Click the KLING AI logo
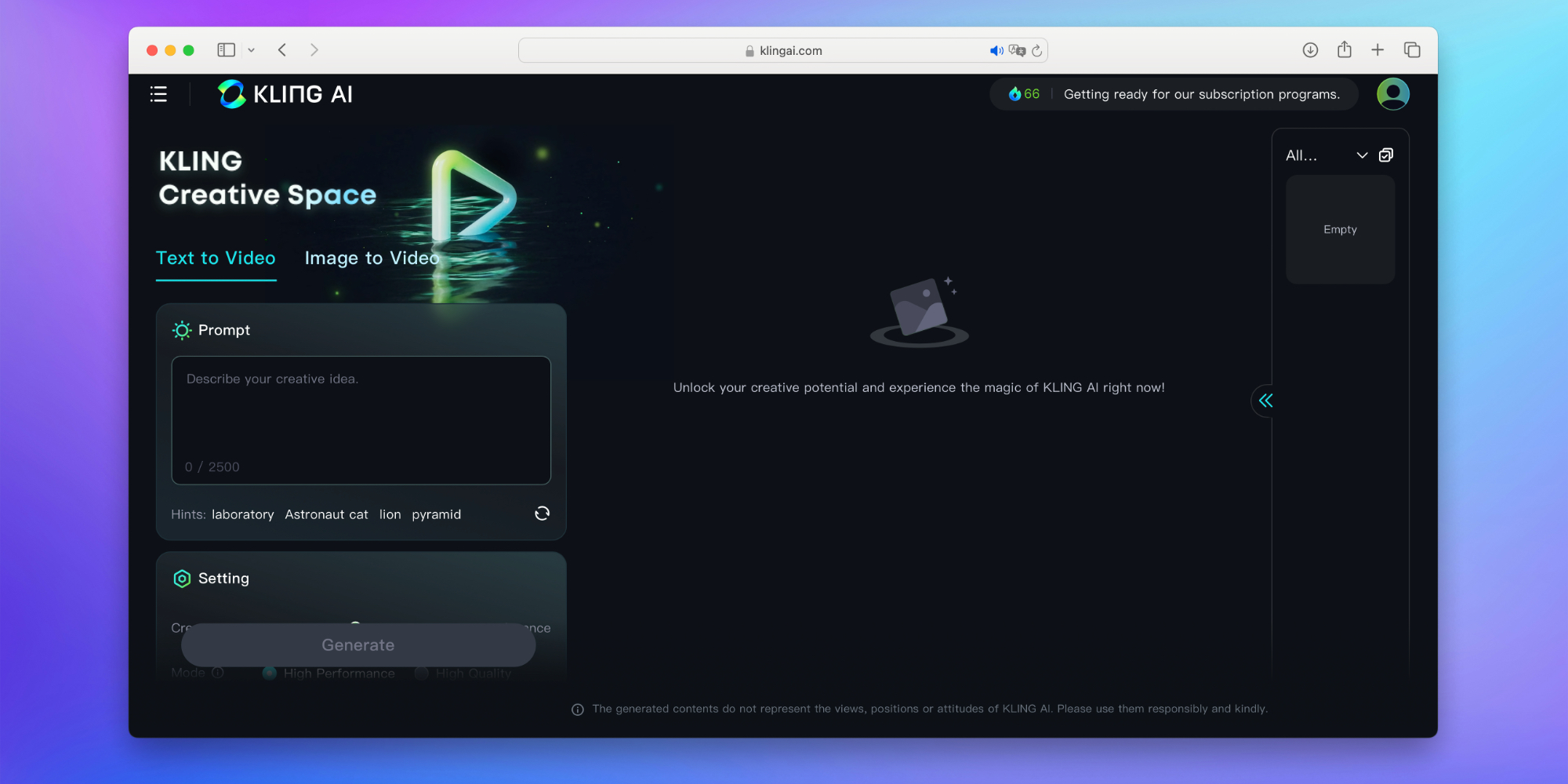The width and height of the screenshot is (1568, 784). (285, 94)
